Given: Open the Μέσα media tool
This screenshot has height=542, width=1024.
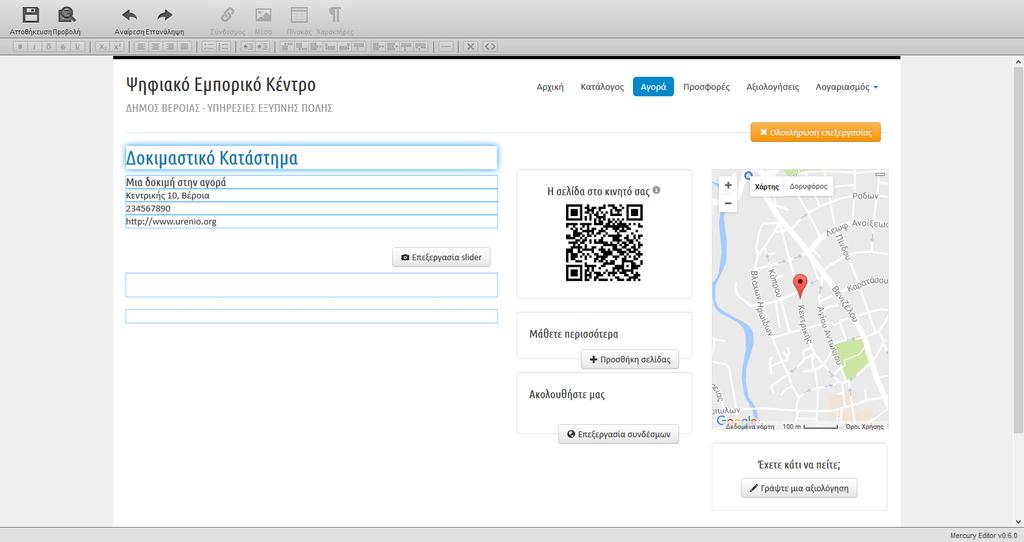Looking at the screenshot, I should point(263,14).
